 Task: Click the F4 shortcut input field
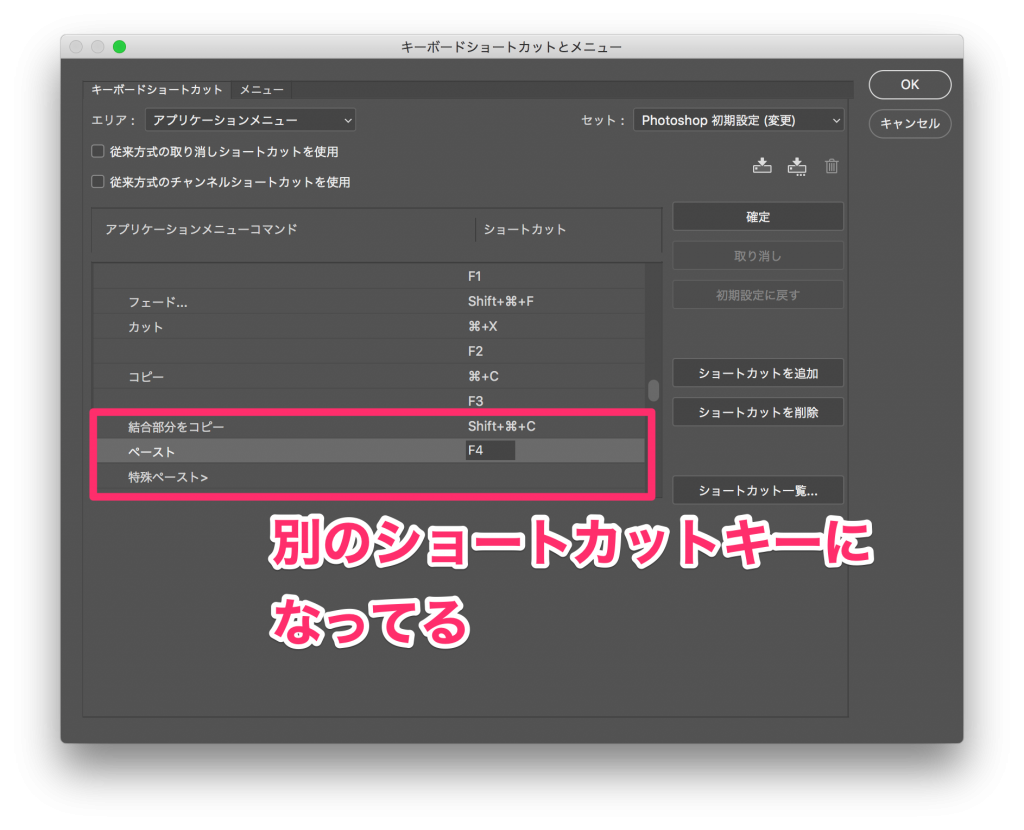coord(490,451)
